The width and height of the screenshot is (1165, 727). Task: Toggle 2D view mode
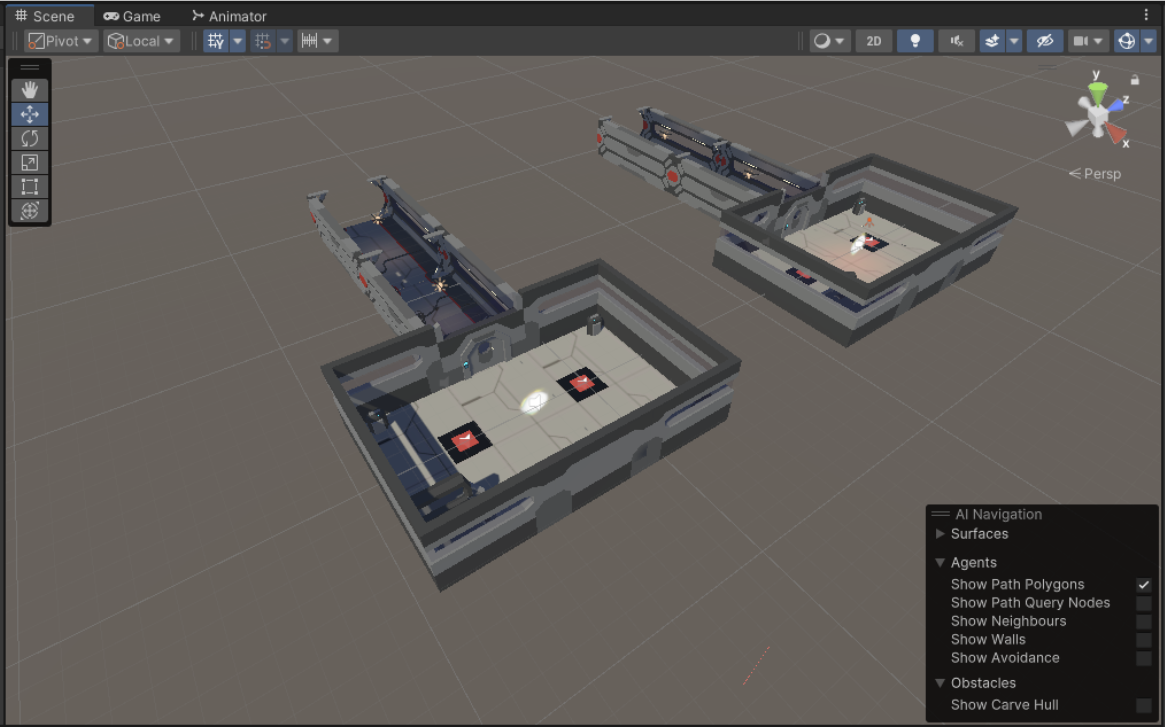[x=874, y=41]
